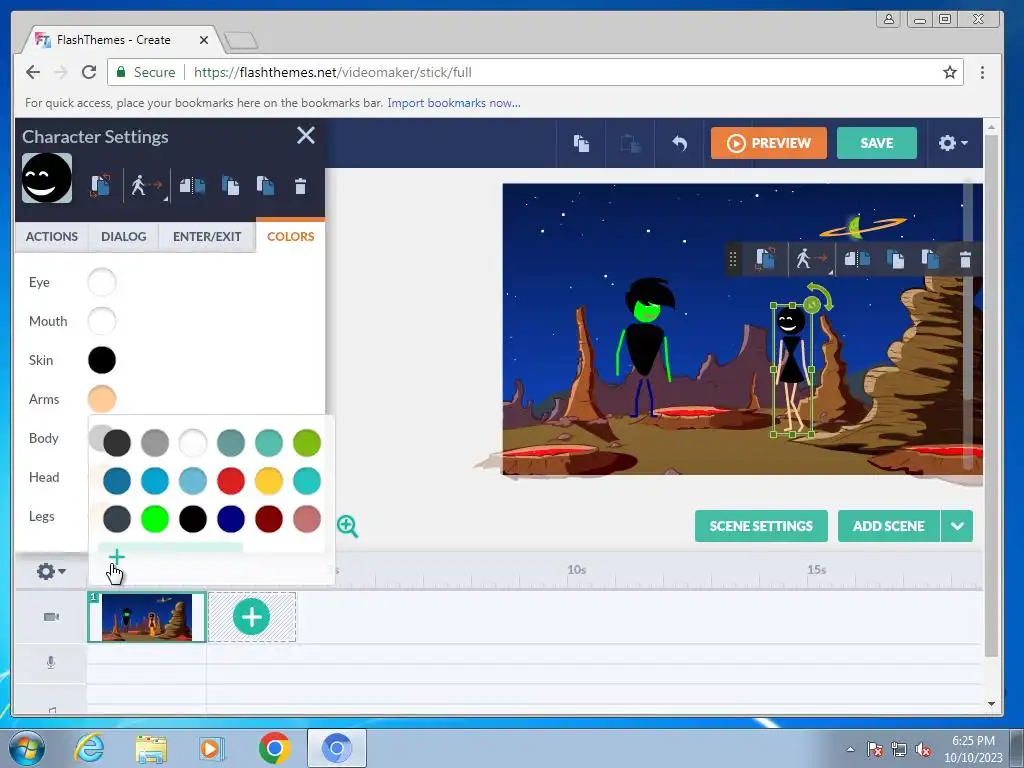Open Internet Explorer from taskbar
The image size is (1024, 768).
[89, 748]
